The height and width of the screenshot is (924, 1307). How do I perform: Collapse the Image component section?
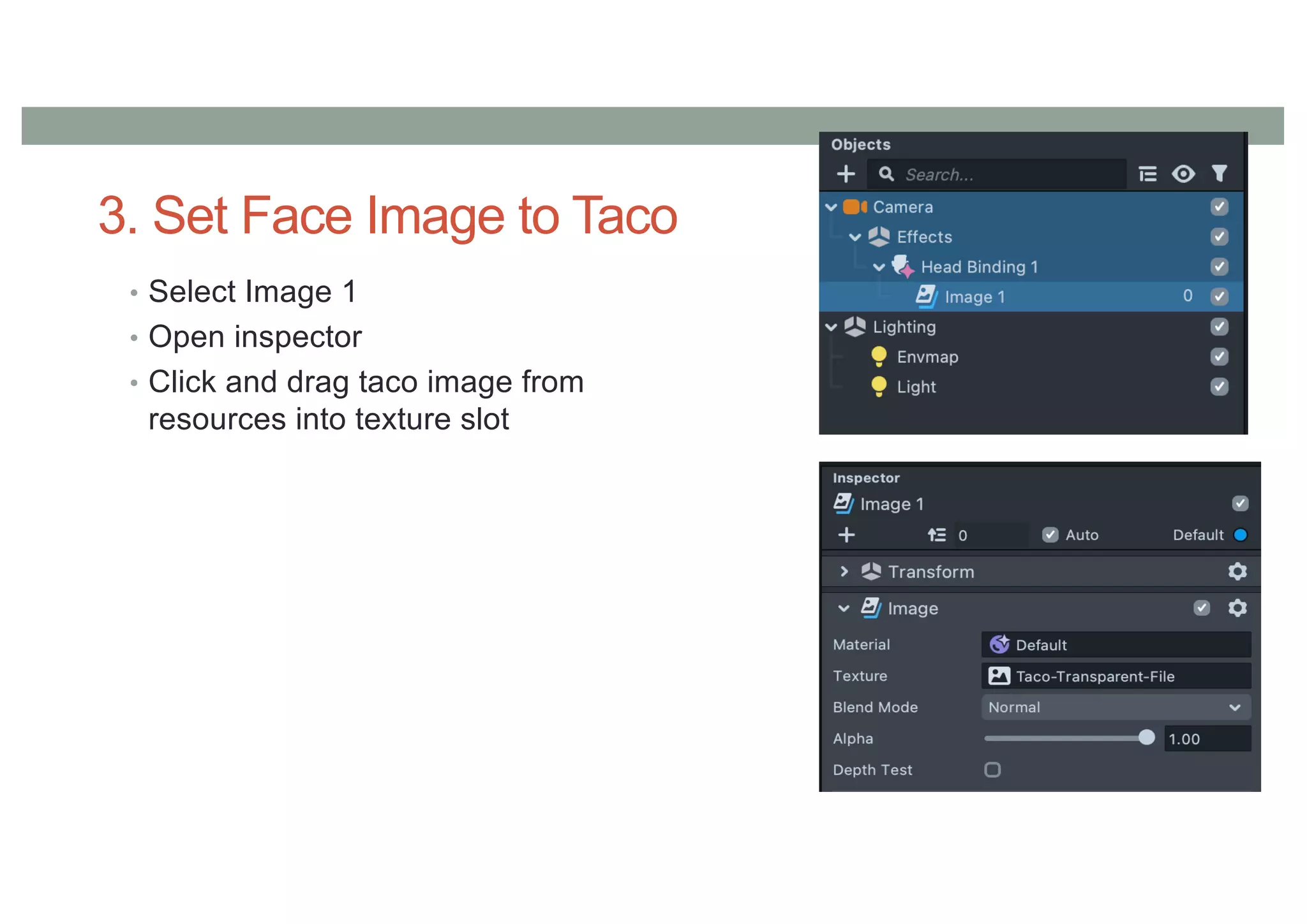[844, 608]
